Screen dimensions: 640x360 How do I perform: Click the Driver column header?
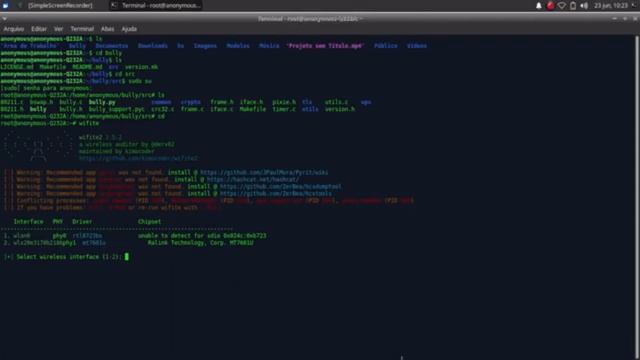point(82,222)
